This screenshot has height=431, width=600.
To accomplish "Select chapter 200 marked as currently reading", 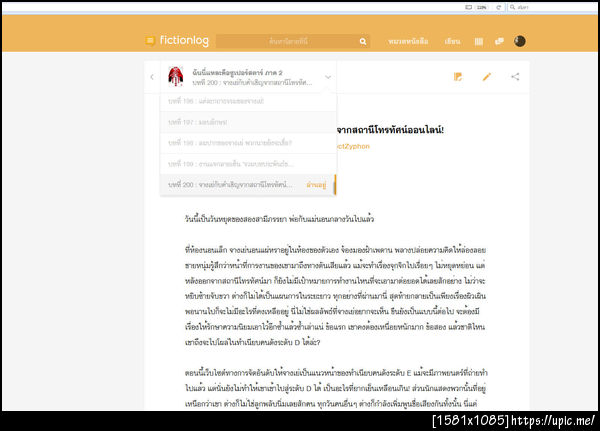I will point(248,184).
